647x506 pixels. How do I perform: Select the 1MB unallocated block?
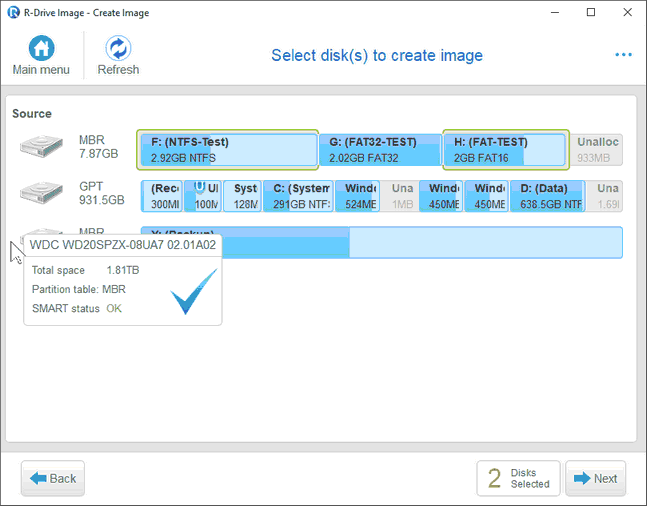coord(400,196)
